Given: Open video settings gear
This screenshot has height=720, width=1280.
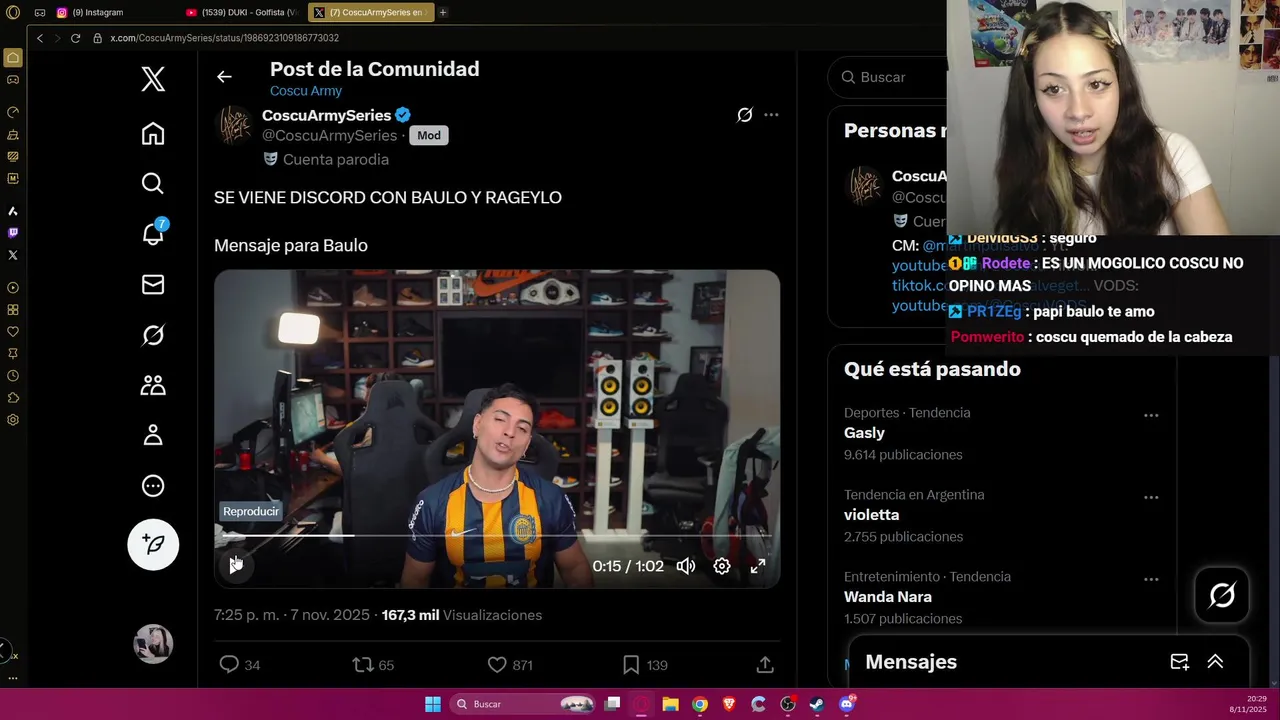Looking at the screenshot, I should pyautogui.click(x=722, y=566).
